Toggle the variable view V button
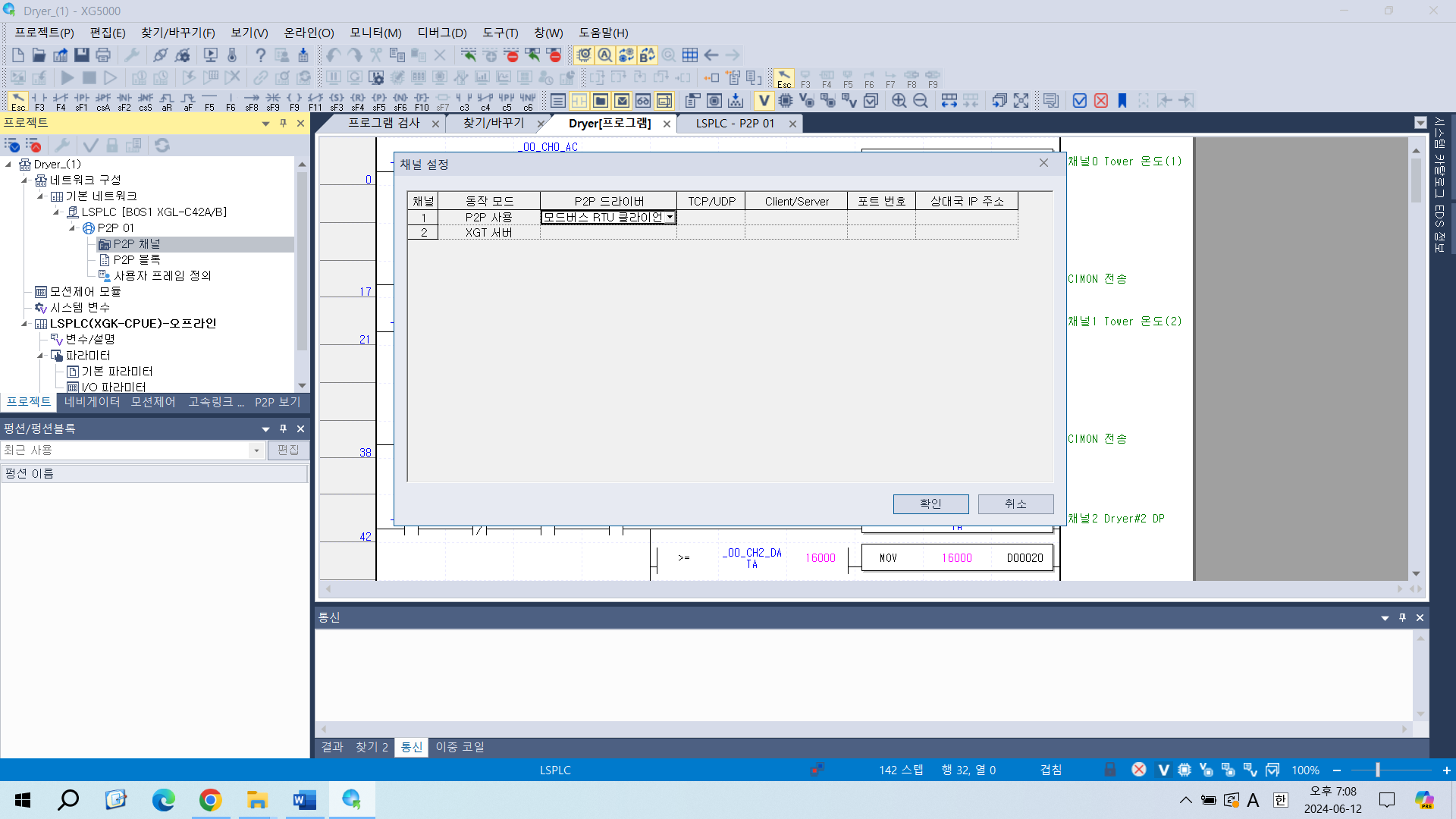The height and width of the screenshot is (819, 1456). [x=764, y=100]
